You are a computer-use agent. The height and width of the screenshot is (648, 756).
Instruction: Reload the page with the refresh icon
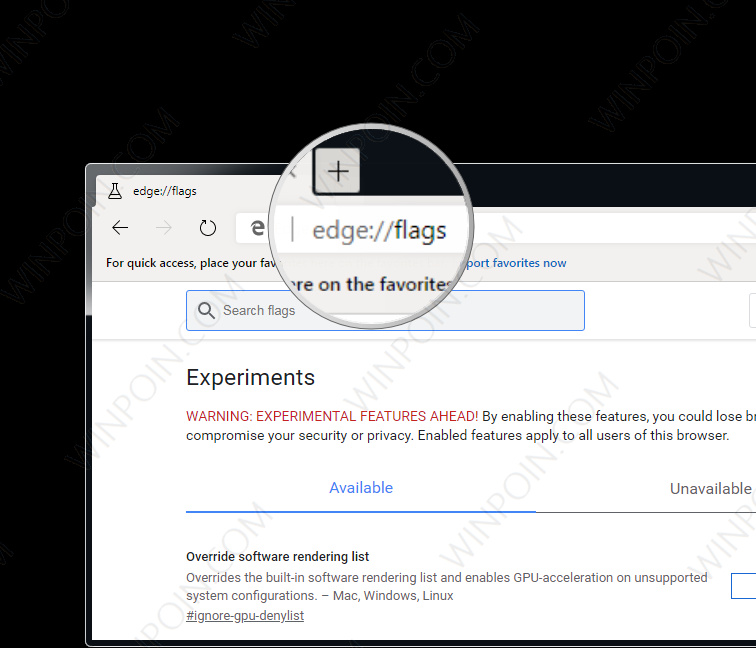208,228
